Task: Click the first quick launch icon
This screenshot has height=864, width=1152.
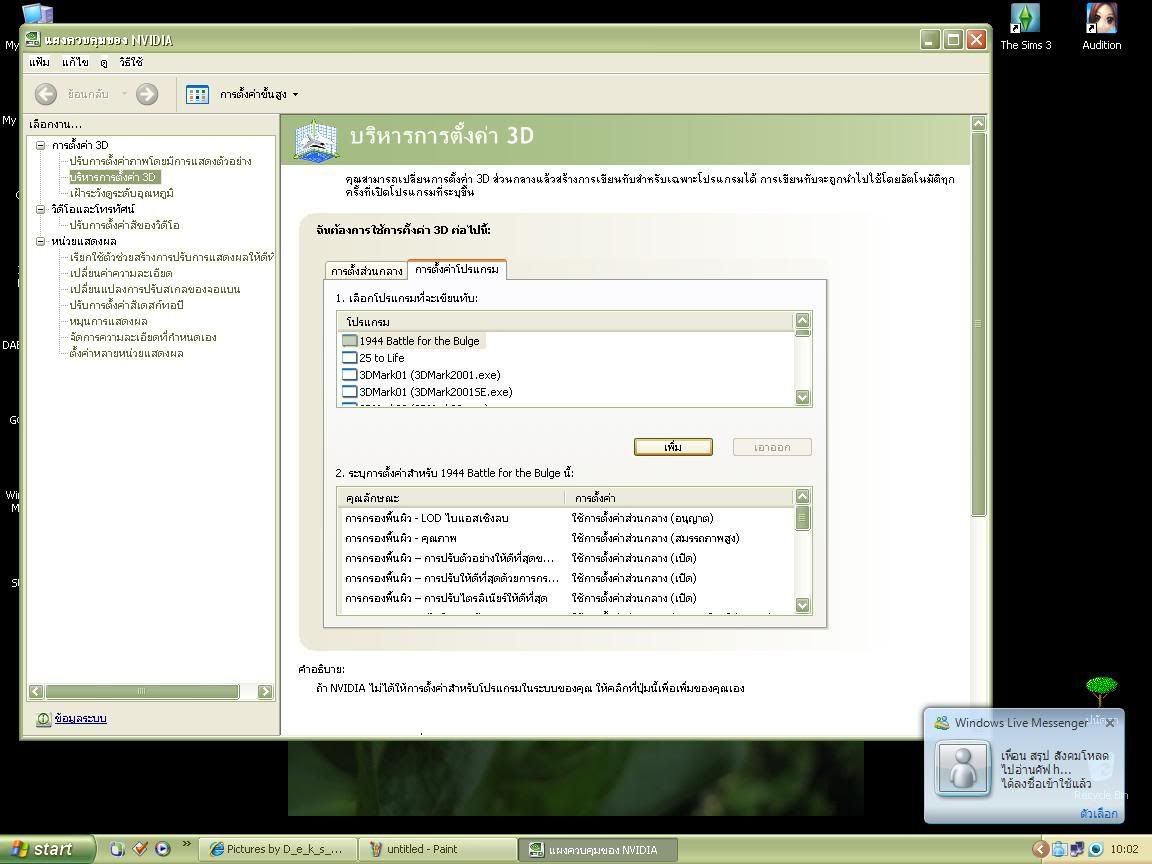Action: [118, 849]
